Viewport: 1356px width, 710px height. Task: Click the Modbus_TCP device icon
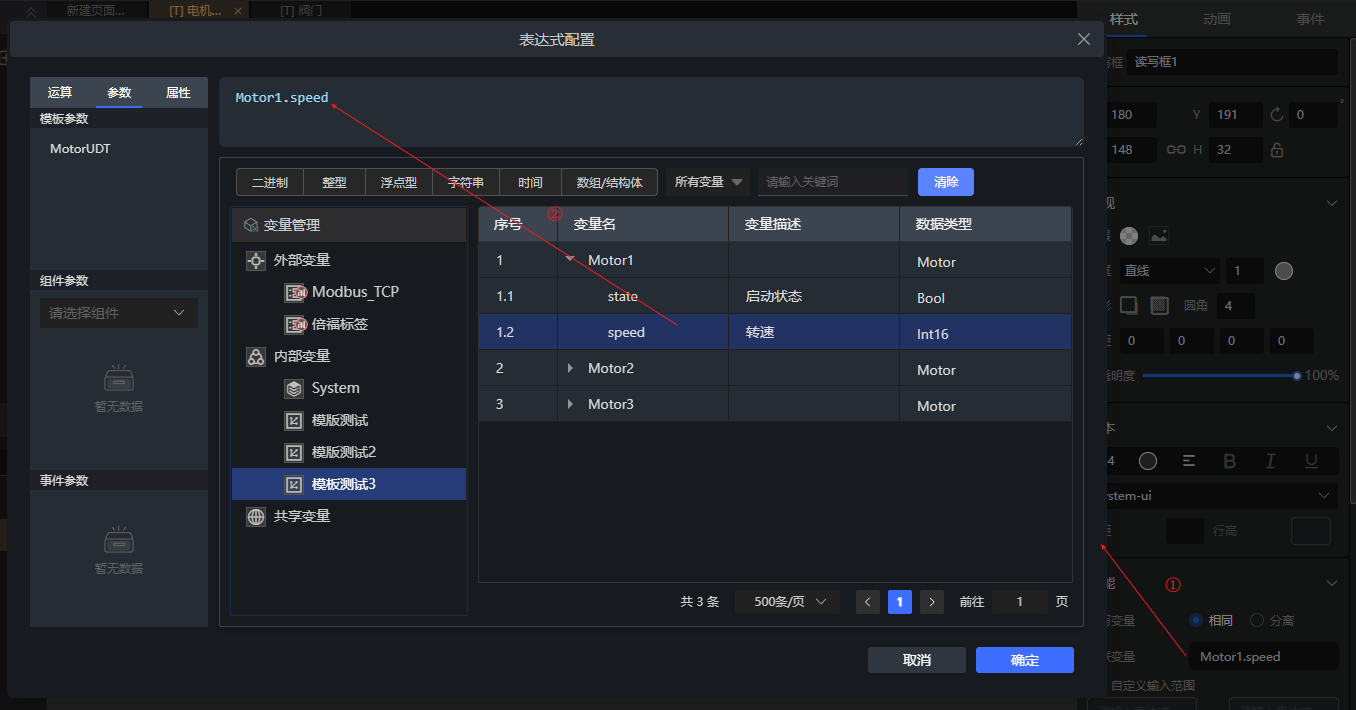coord(295,292)
